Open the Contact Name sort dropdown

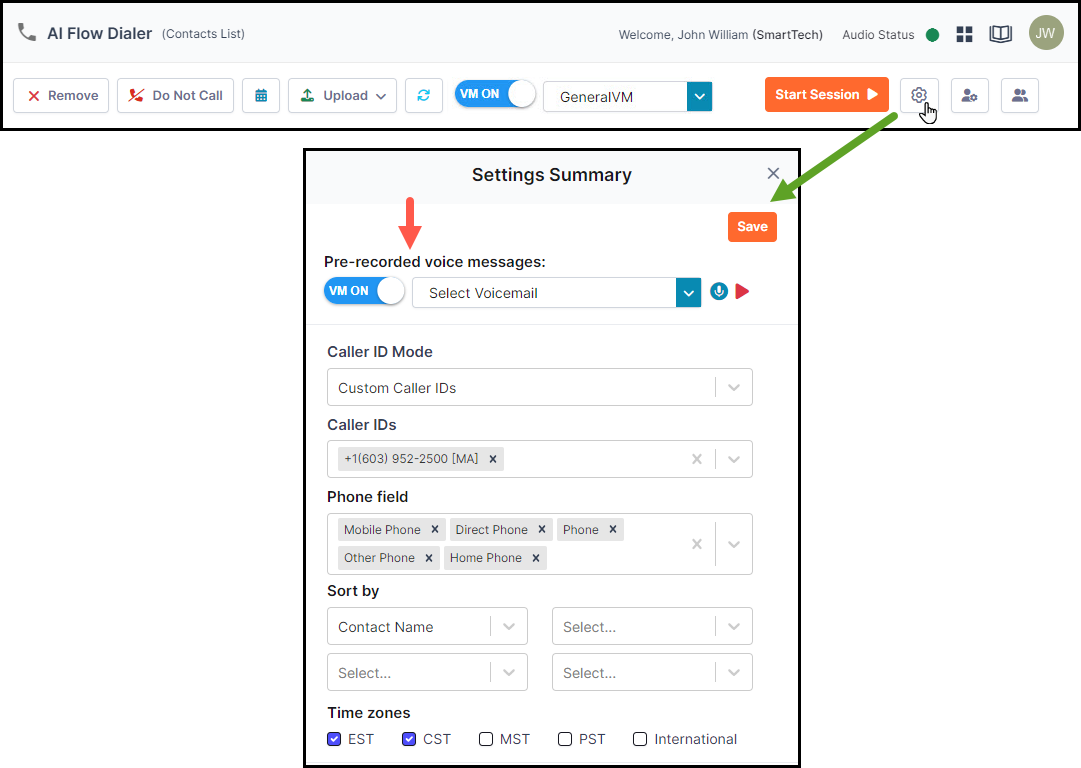(427, 626)
